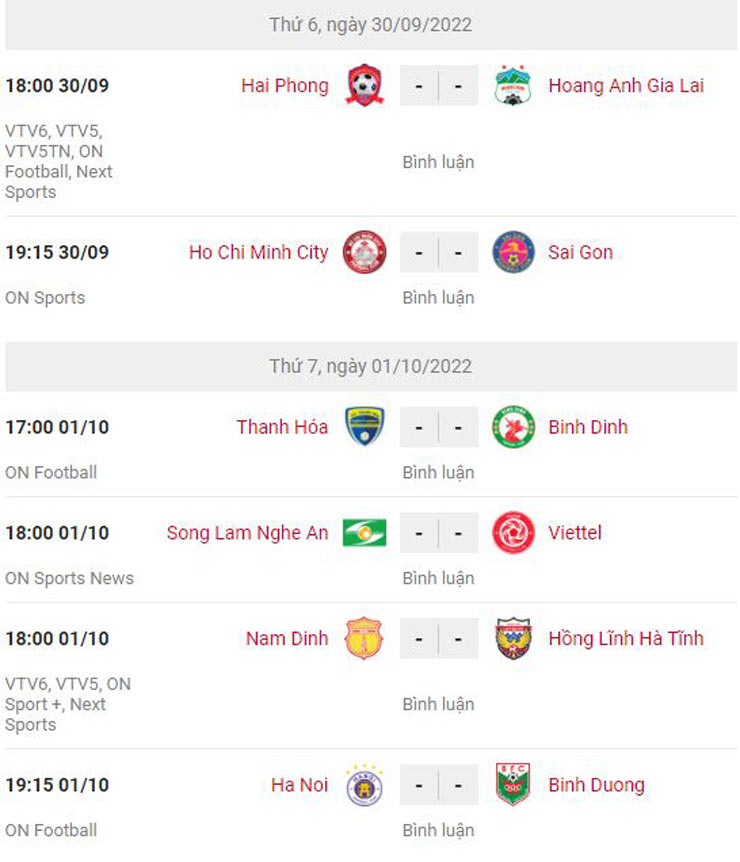Click the Ho Chi Minh City badge

(364, 252)
